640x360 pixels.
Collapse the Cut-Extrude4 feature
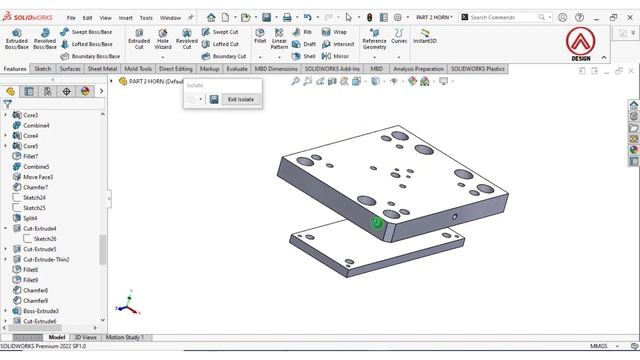tap(6, 229)
